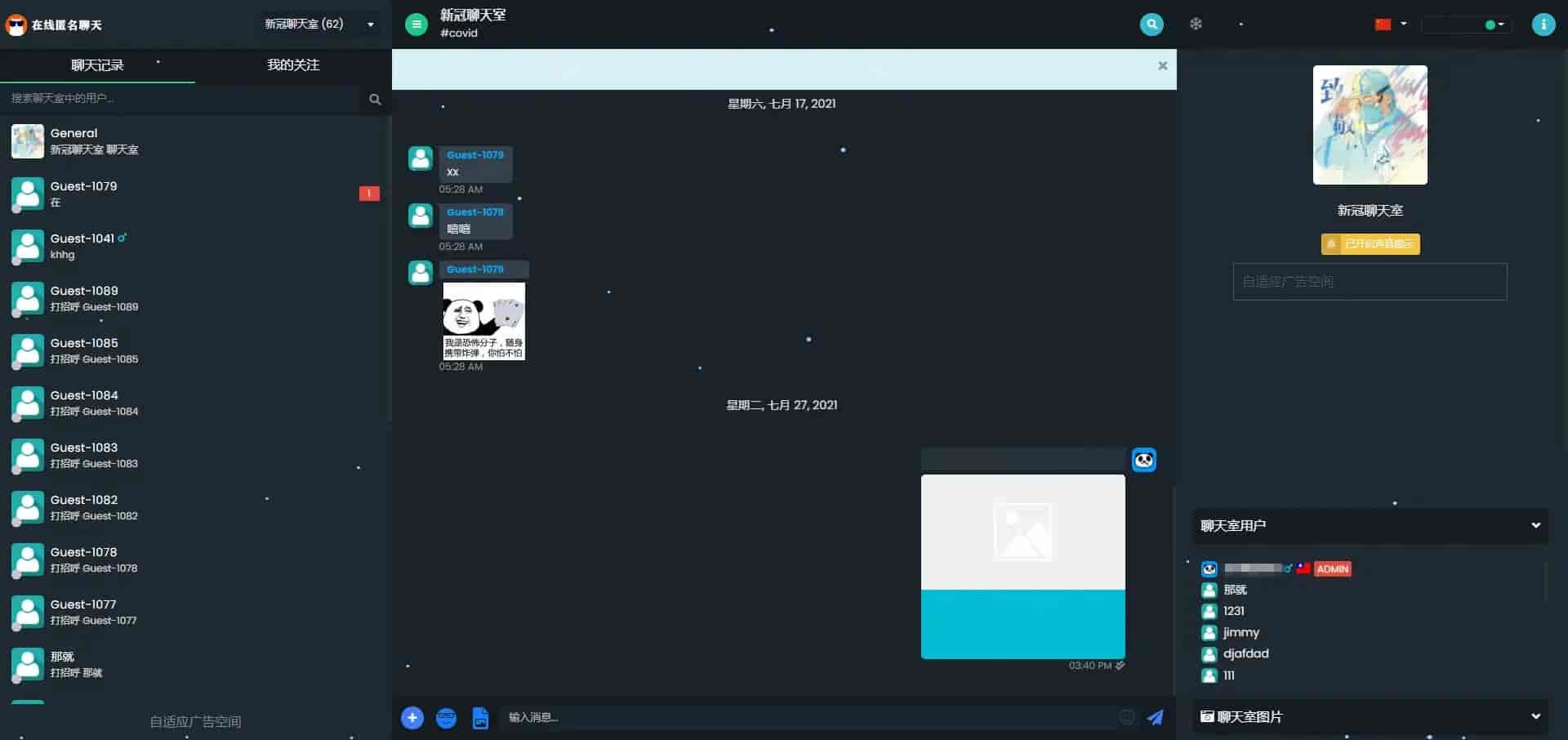Close the light blue announcement banner
The height and width of the screenshot is (740, 1568).
[1162, 66]
